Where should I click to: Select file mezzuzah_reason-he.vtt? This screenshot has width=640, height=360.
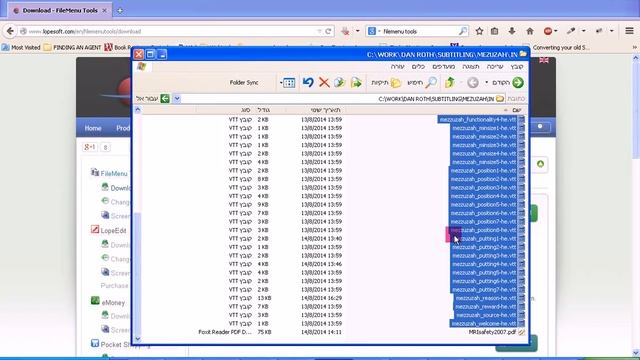click(485, 298)
